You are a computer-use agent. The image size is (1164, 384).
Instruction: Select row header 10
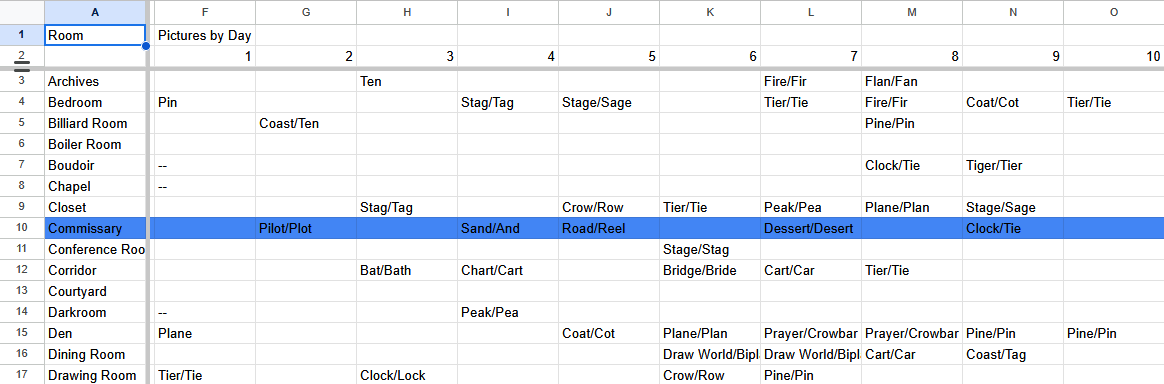(x=22, y=229)
